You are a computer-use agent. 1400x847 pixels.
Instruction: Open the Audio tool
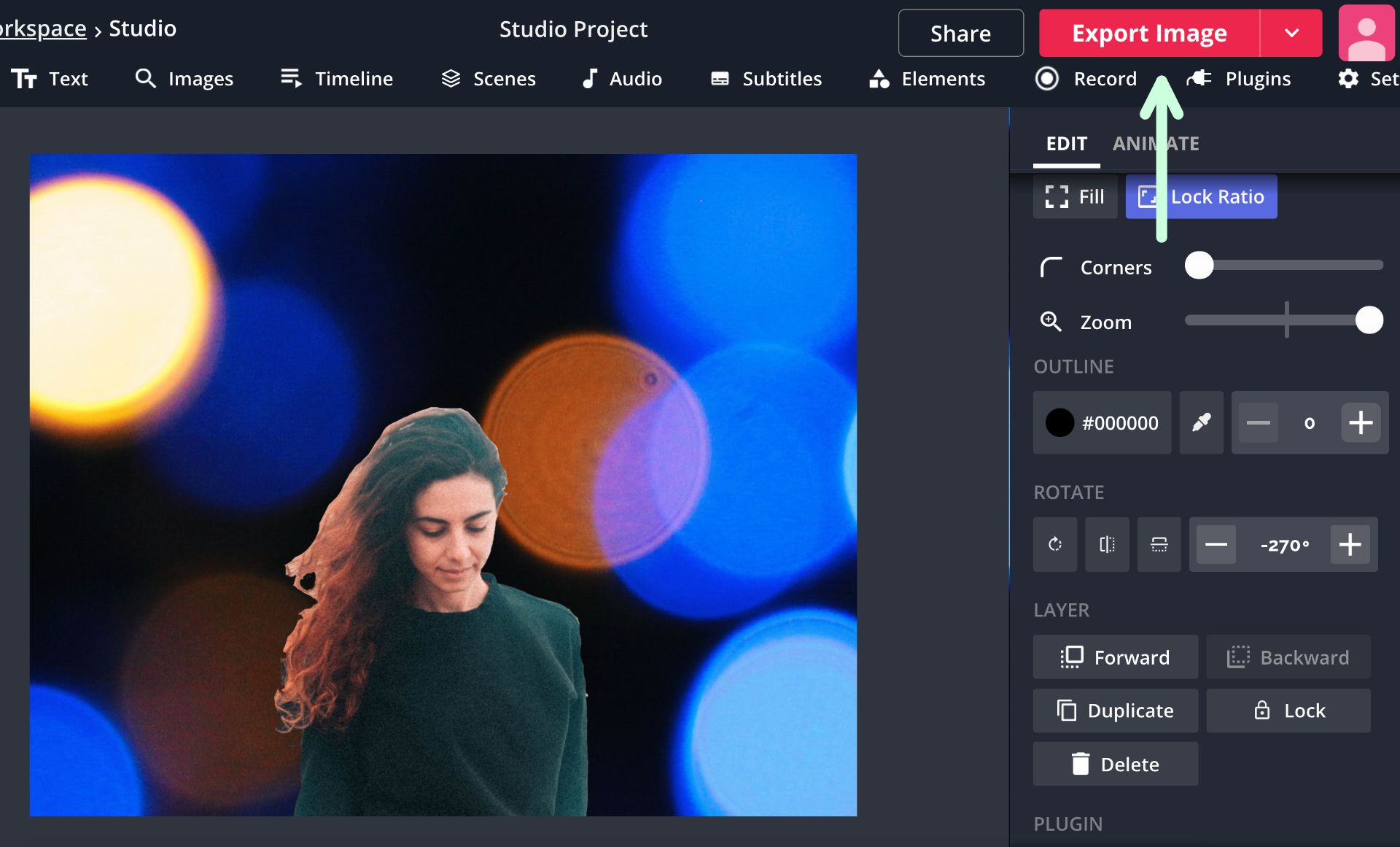point(621,79)
